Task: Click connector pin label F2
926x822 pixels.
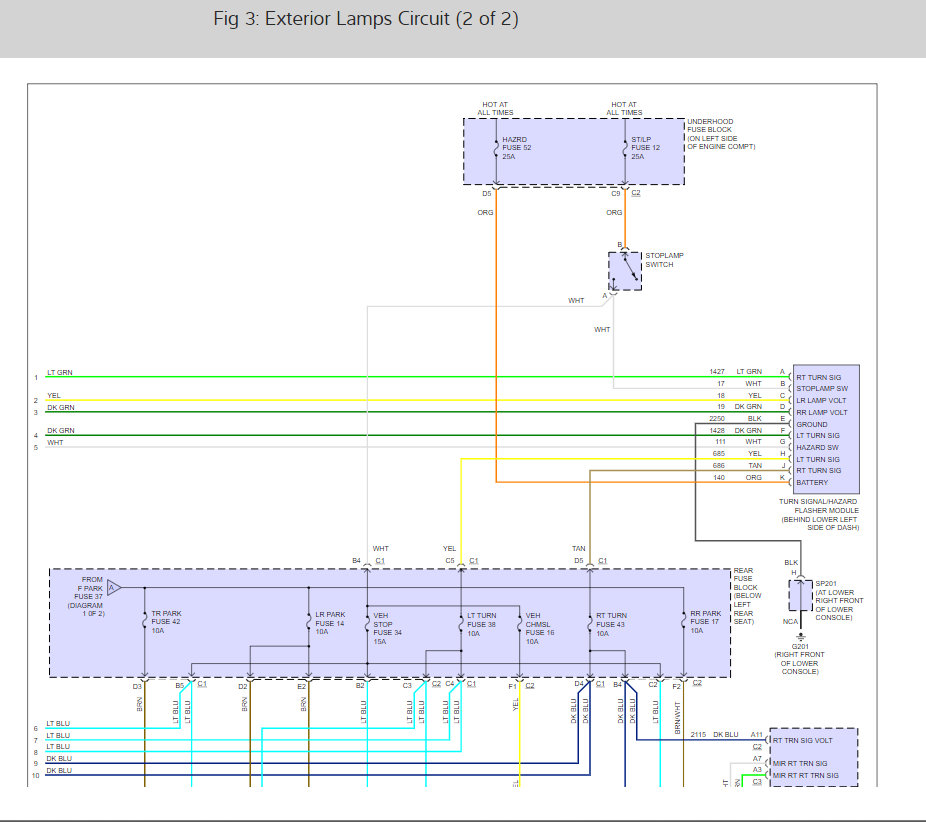Action: tap(676, 686)
